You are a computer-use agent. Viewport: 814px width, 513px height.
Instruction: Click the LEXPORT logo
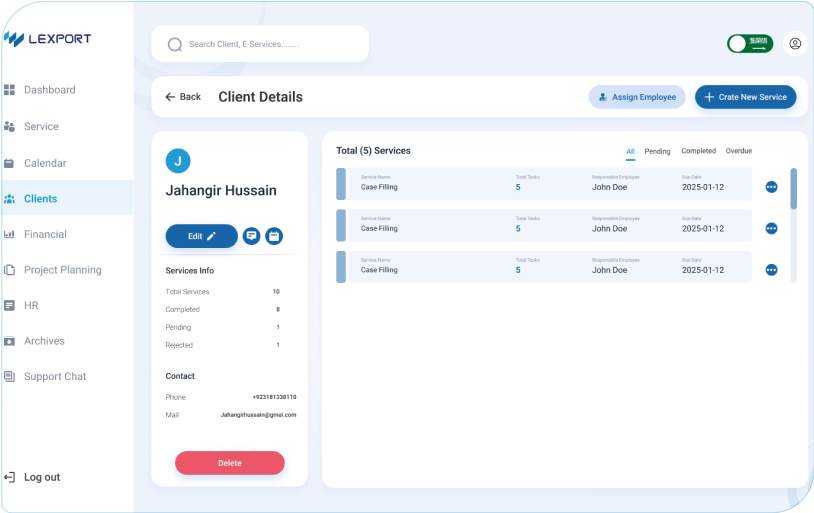[47, 39]
